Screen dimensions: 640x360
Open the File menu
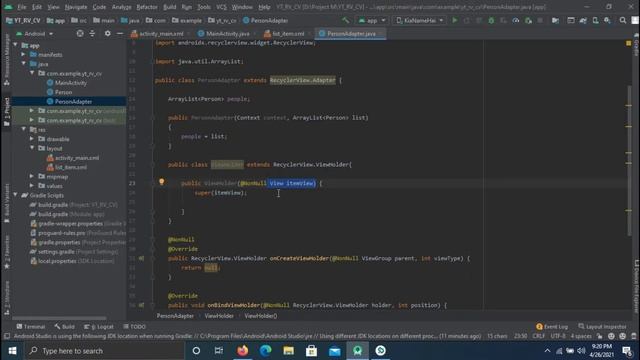(22, 7)
